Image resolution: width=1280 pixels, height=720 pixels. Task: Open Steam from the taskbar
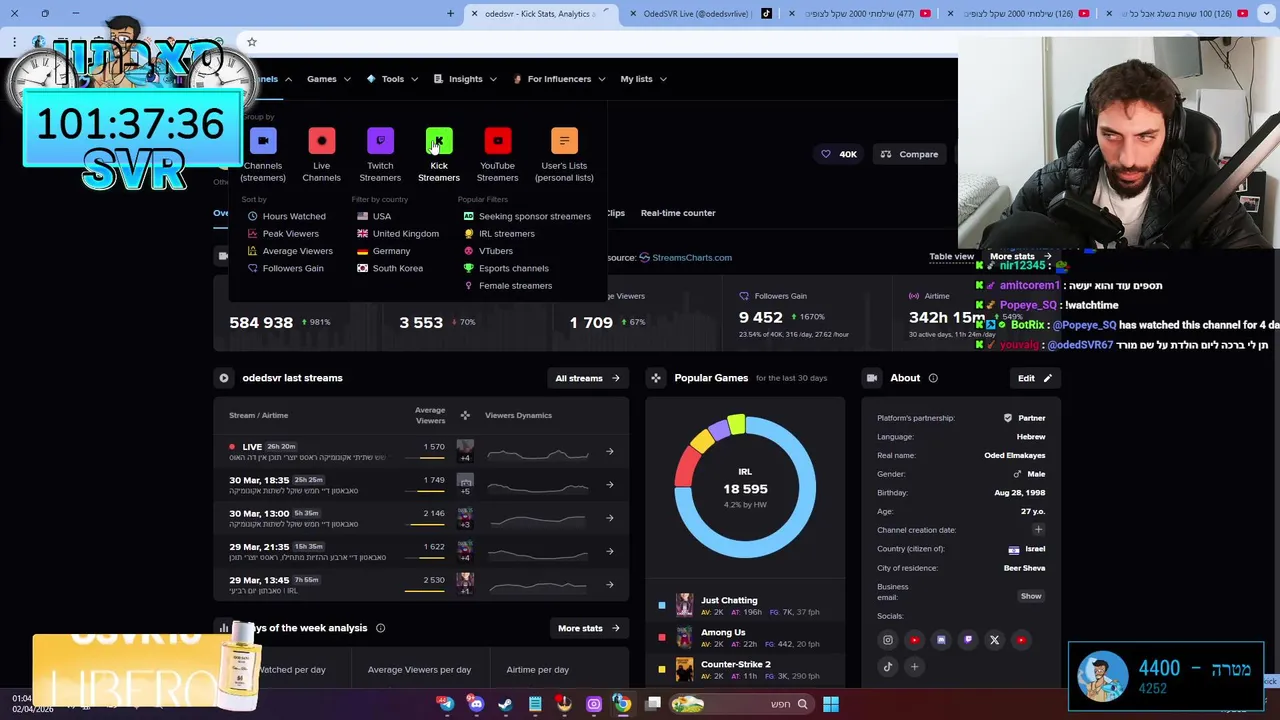[x=505, y=704]
